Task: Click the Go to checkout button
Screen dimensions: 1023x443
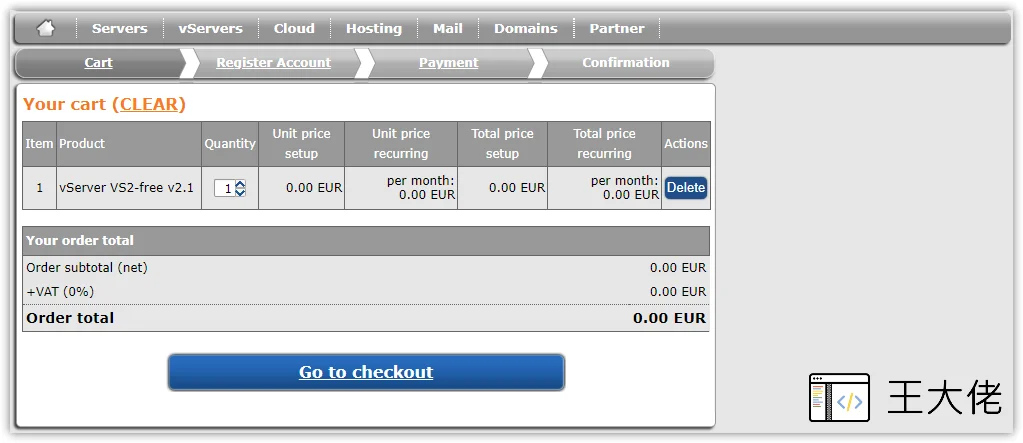Action: (x=366, y=373)
